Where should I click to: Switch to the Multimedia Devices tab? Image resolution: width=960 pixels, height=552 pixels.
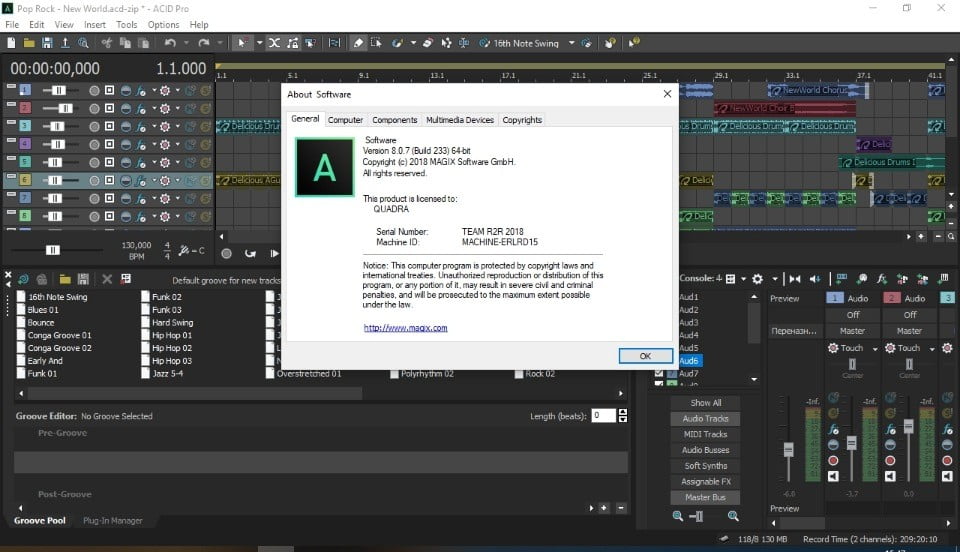tap(460, 120)
